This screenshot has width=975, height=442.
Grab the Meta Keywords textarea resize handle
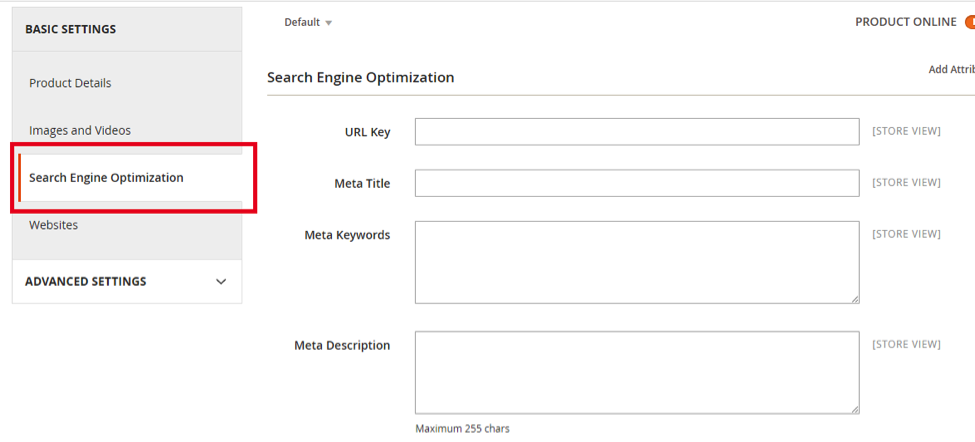(855, 299)
